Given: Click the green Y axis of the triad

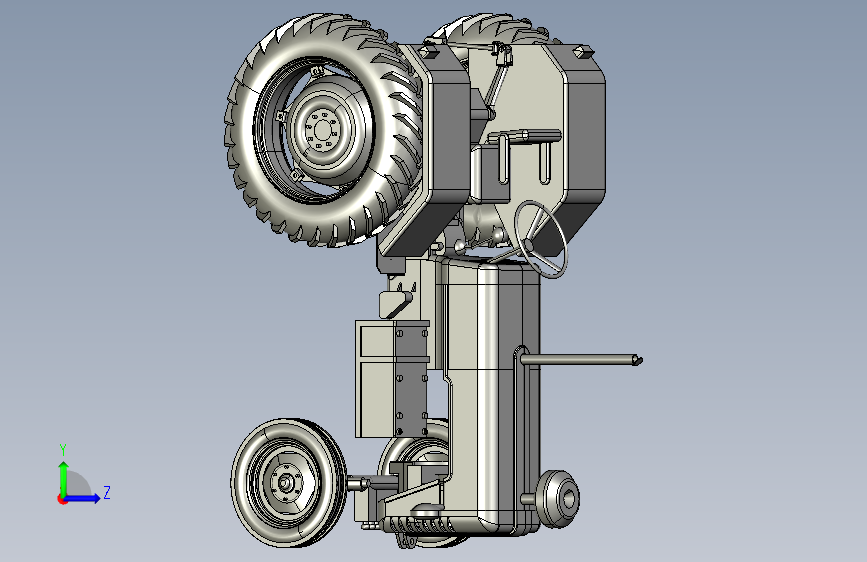Looking at the screenshot, I should pos(64,478).
